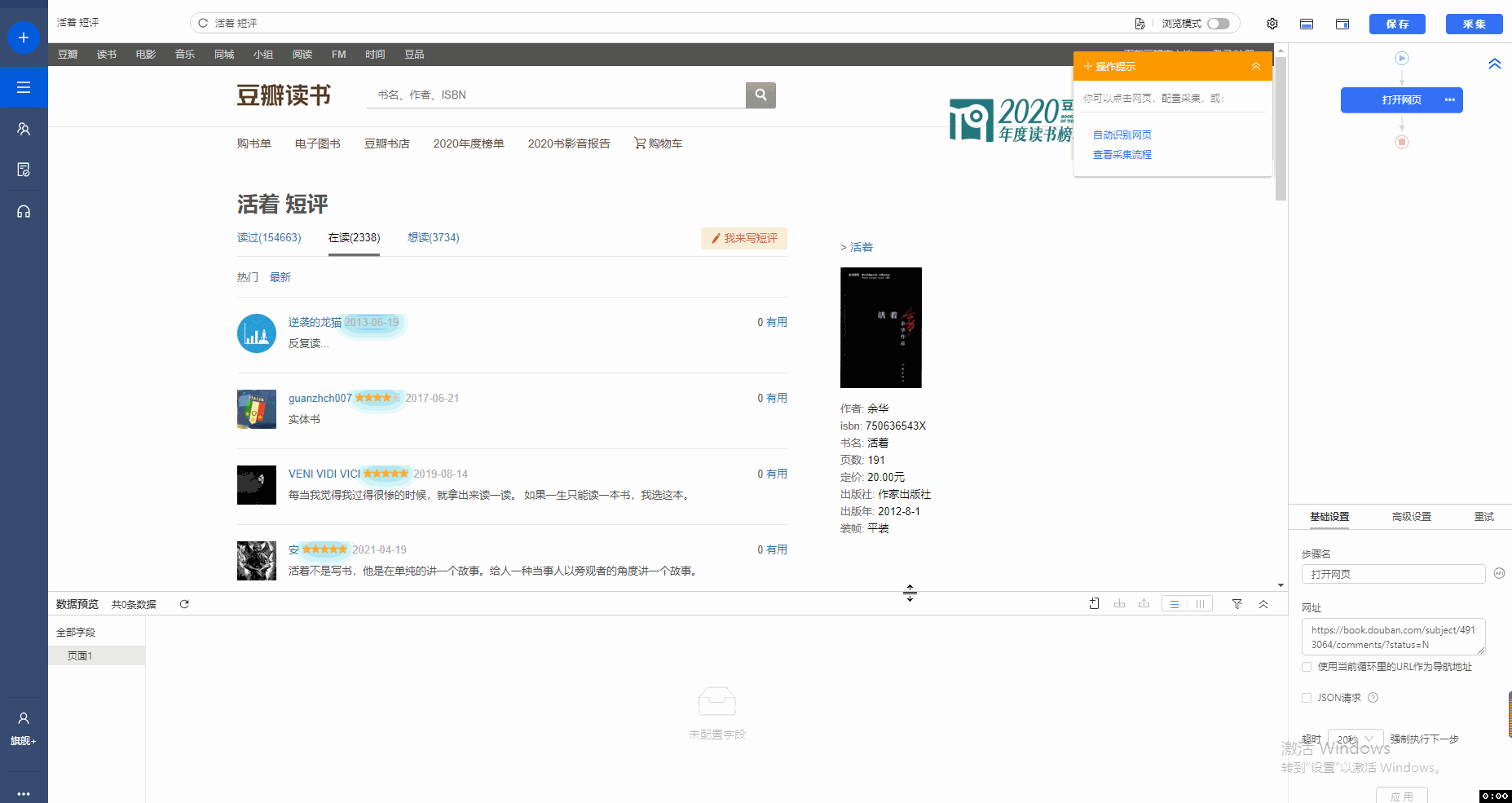Refresh the data preview

pos(184,604)
